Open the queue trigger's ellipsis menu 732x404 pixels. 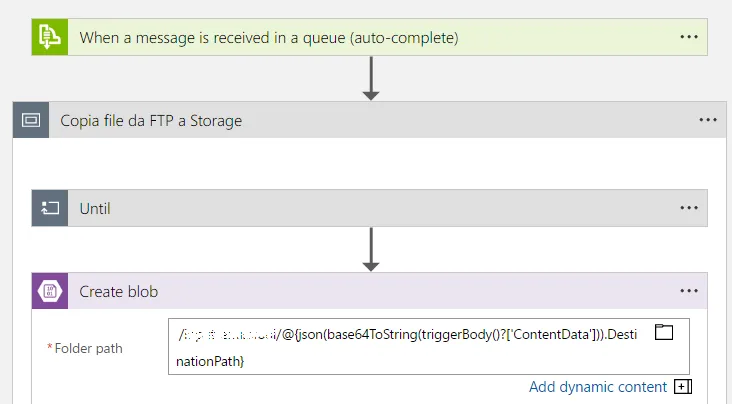(688, 37)
